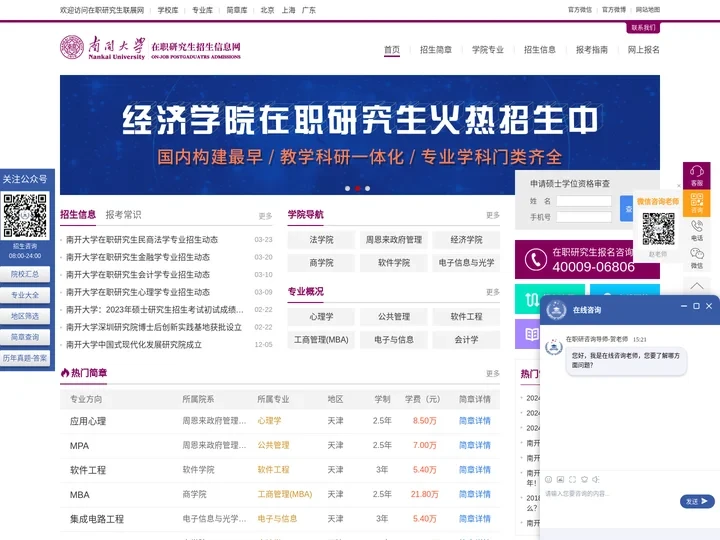
Task: Close the 微信咨询老师 QR popup
Action: click(x=679, y=186)
